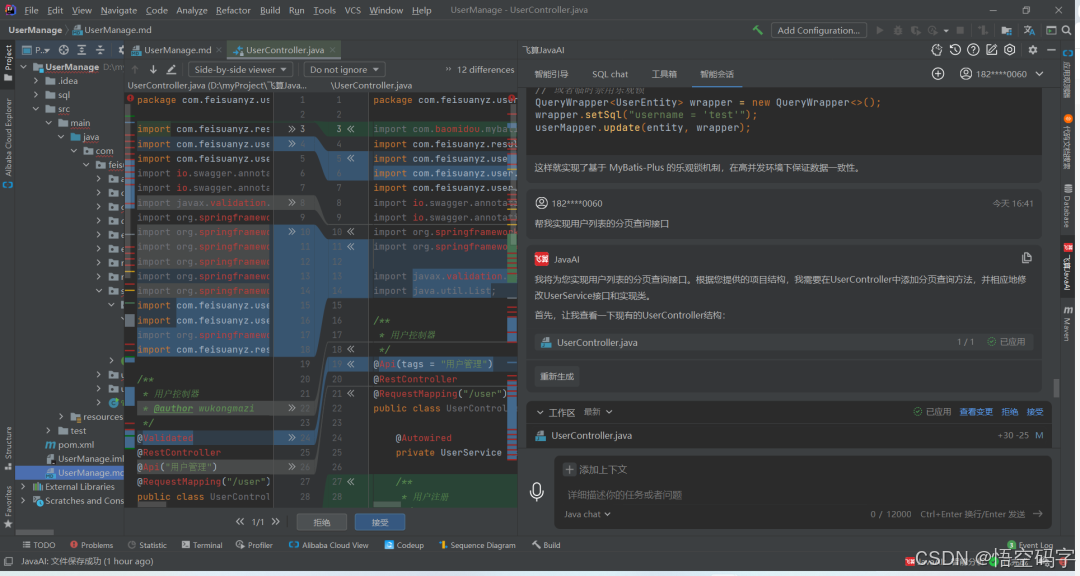1080x576 pixels.
Task: Collapse the src folder
Action: point(37,109)
